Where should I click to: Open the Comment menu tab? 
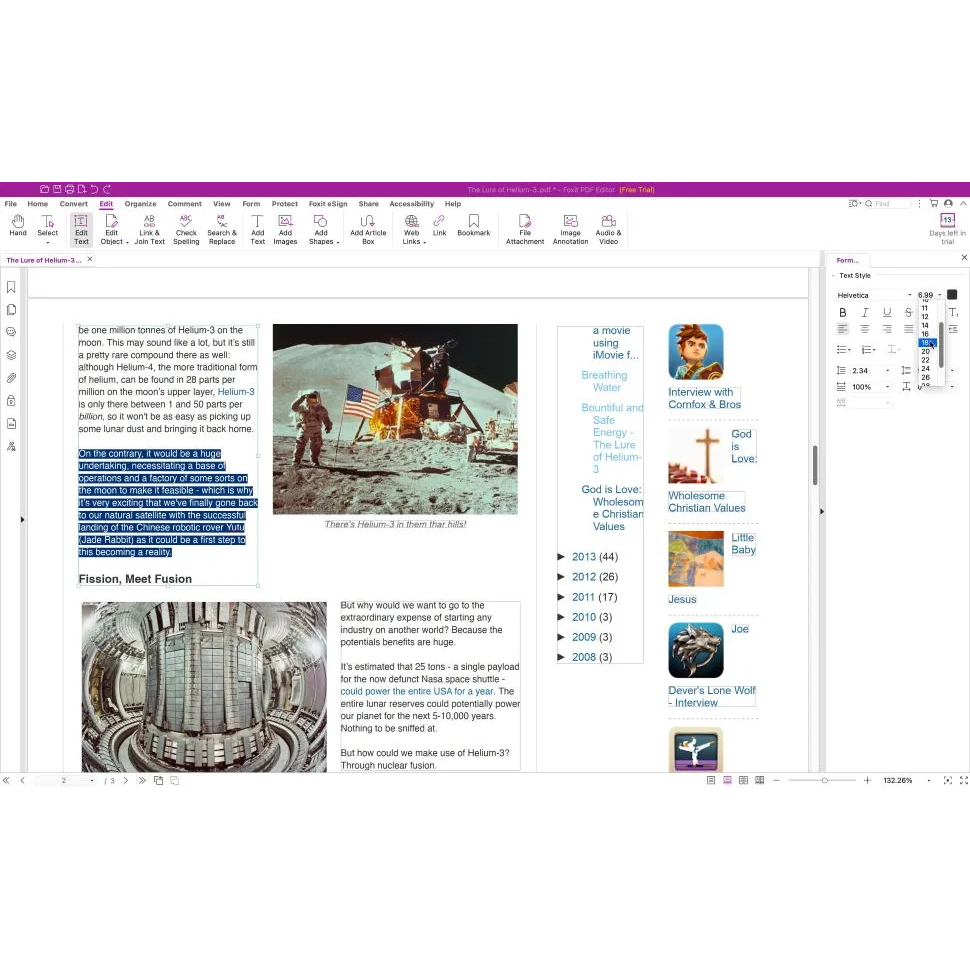coord(184,204)
